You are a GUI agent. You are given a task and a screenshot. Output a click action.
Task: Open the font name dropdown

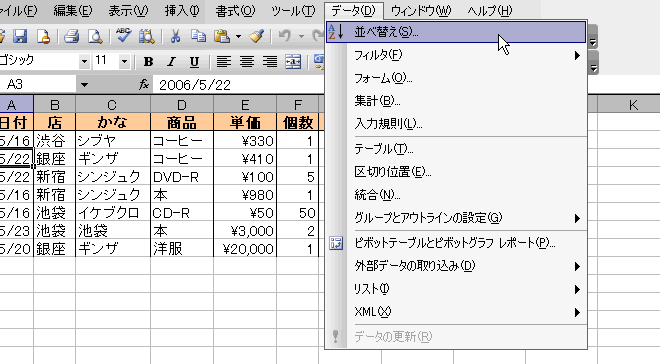coord(84,62)
